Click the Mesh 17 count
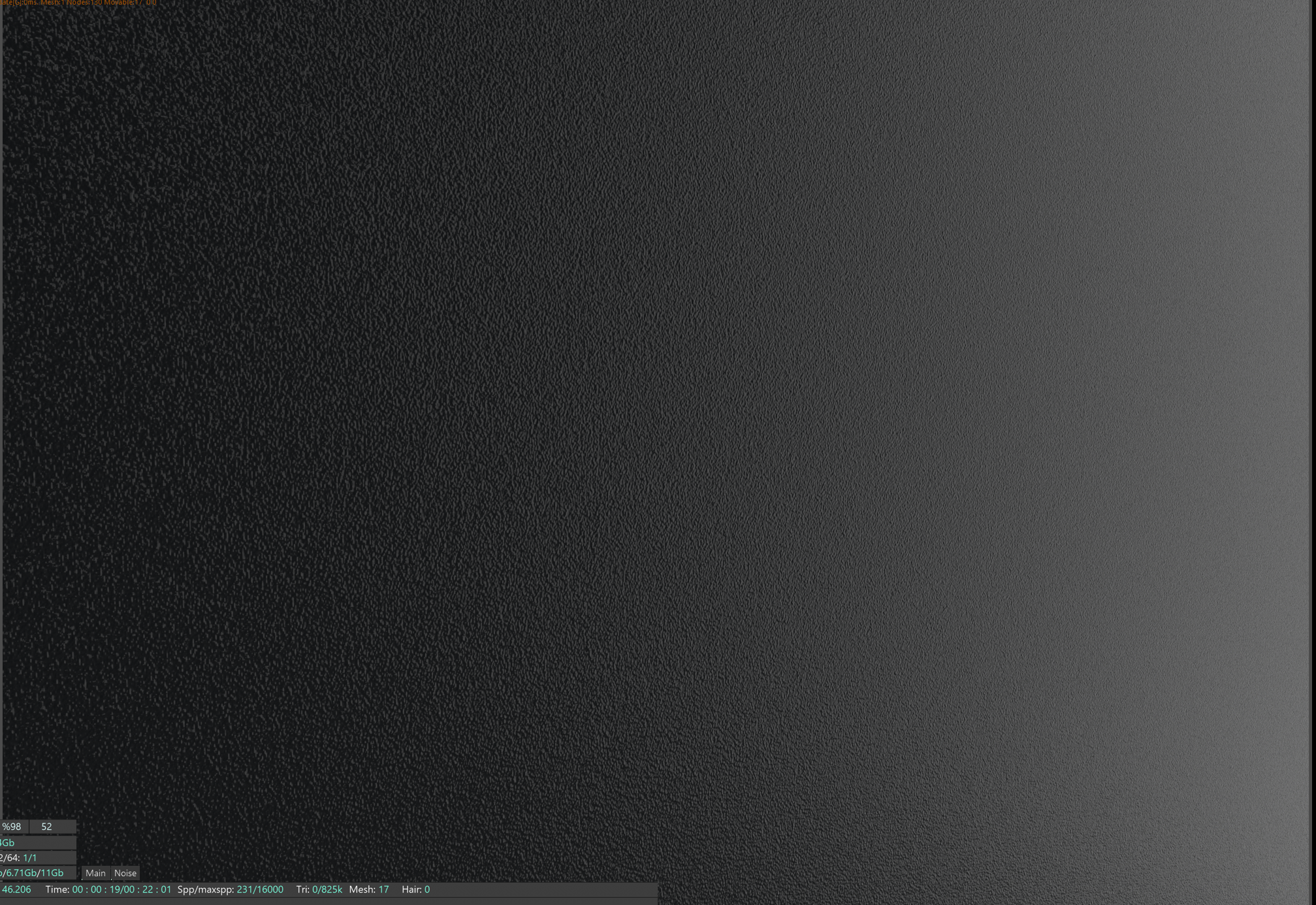The image size is (1316, 905). [369, 889]
